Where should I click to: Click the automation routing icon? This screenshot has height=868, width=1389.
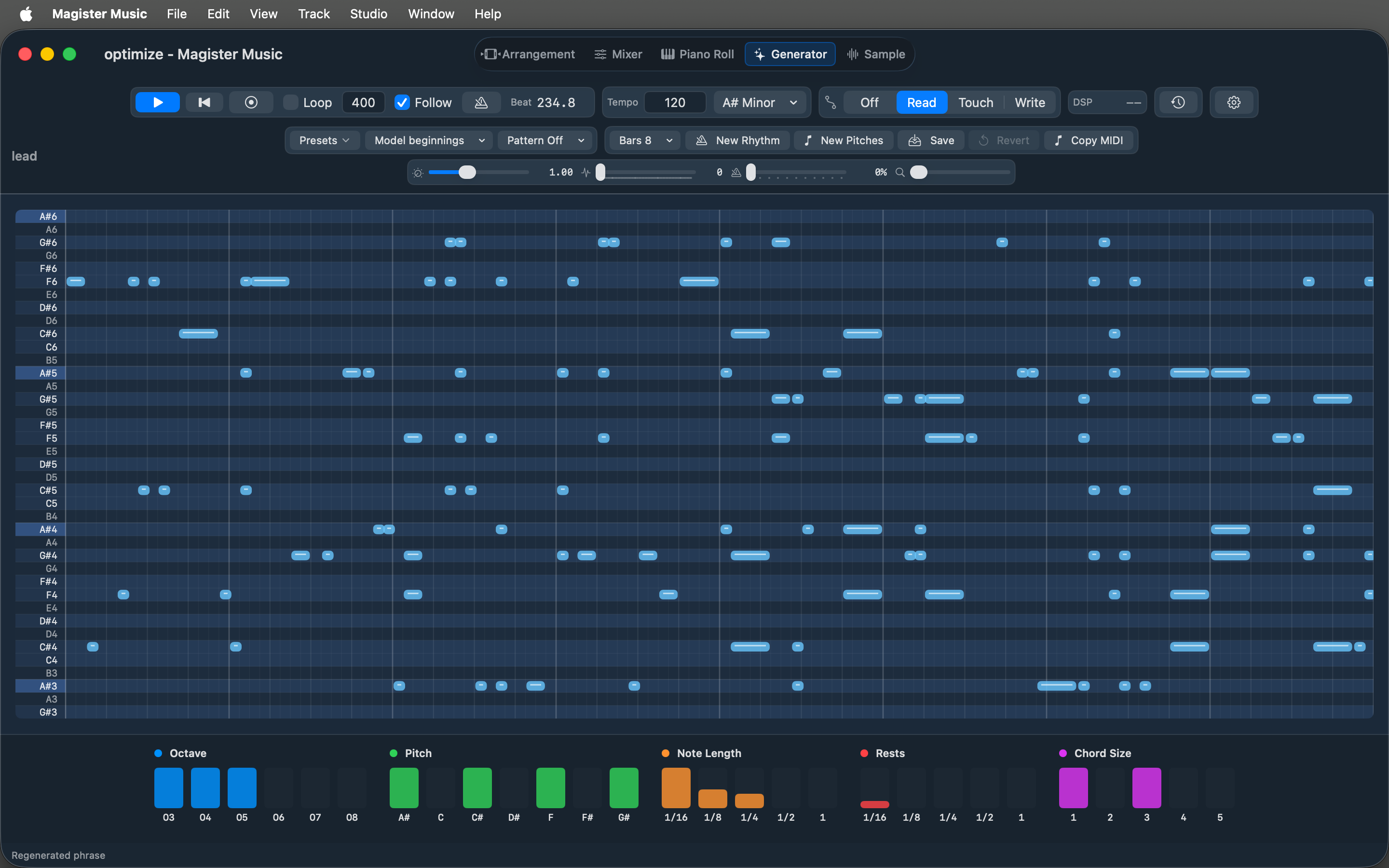coord(831,102)
